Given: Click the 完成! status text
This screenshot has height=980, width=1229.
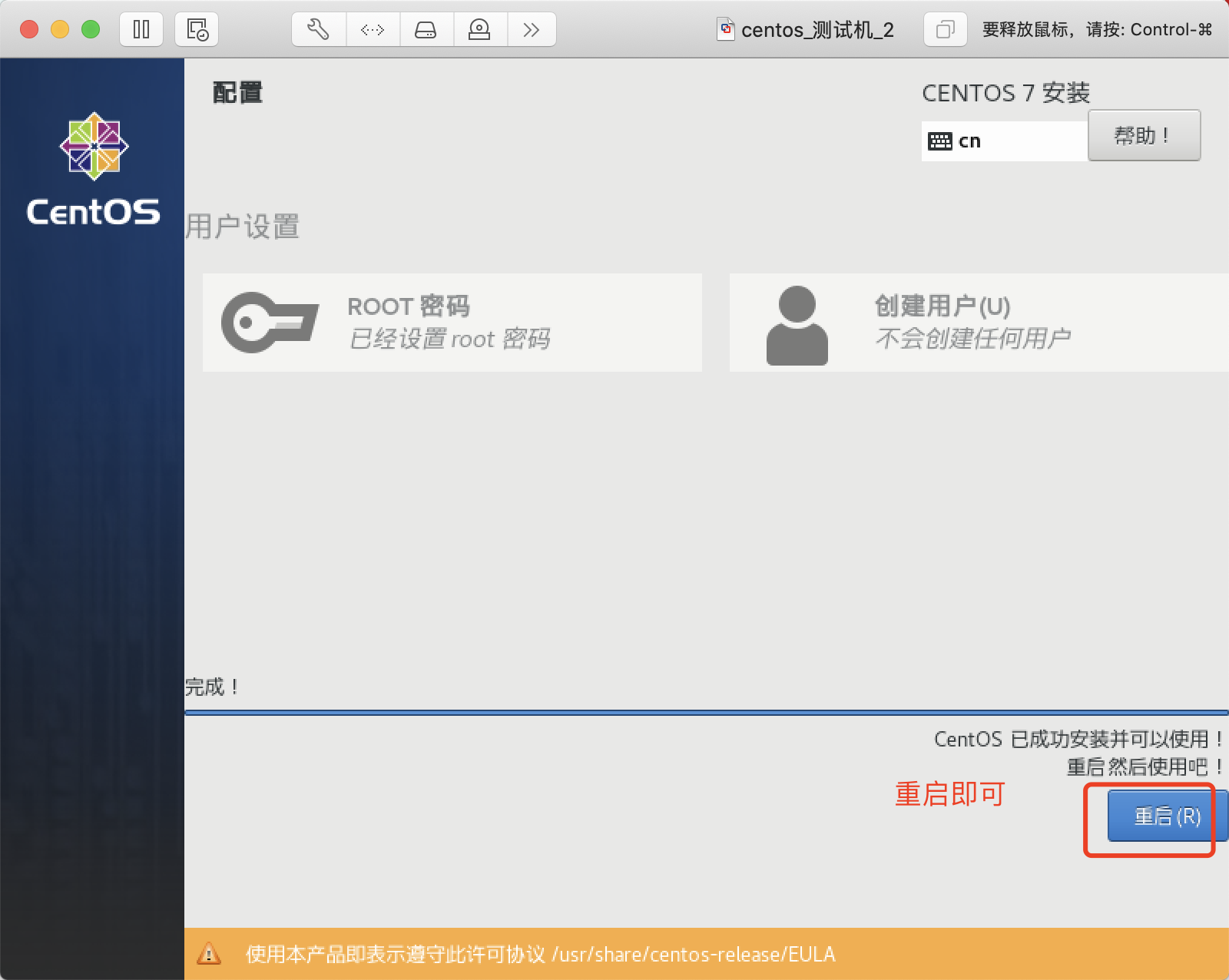Looking at the screenshot, I should click(x=213, y=687).
